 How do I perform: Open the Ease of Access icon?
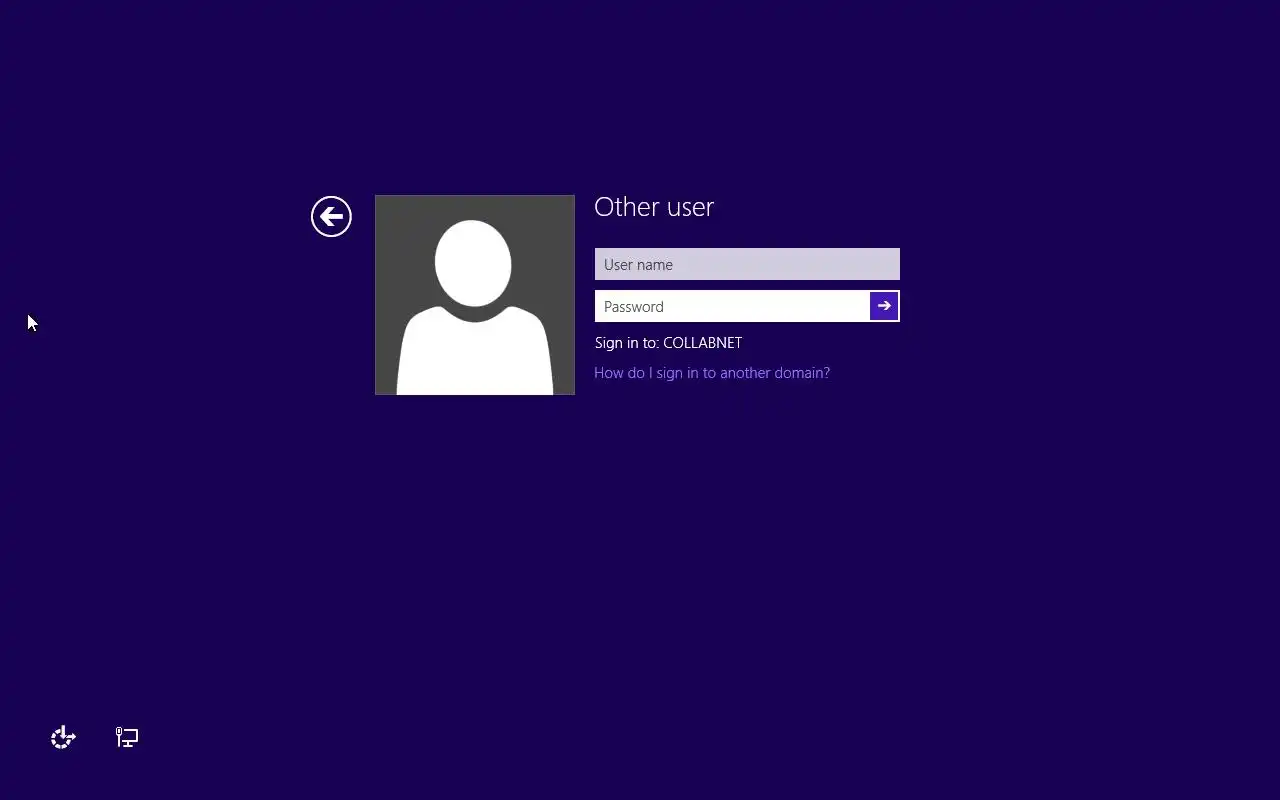click(x=63, y=738)
